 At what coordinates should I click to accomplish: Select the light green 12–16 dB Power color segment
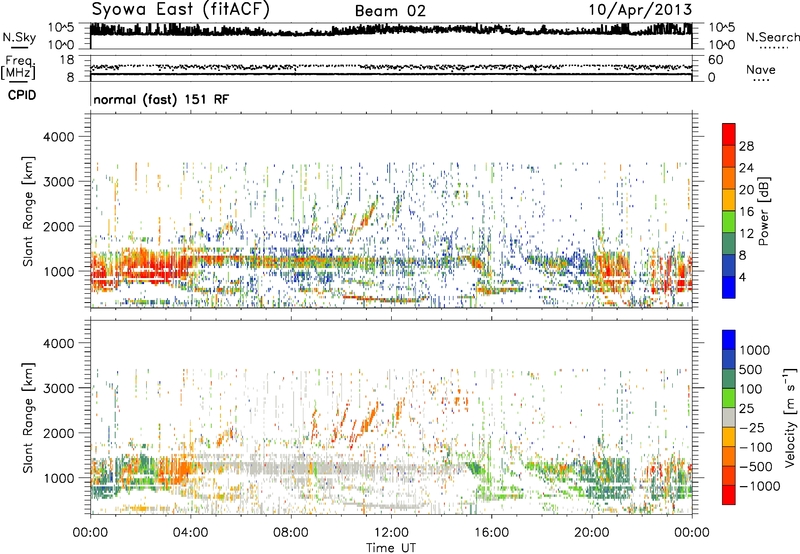coord(729,222)
